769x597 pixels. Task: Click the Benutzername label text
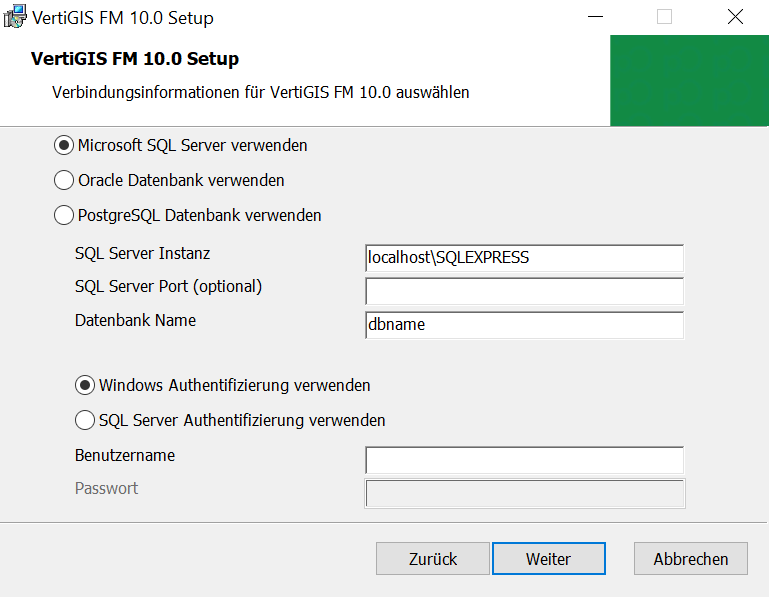[x=125, y=456]
